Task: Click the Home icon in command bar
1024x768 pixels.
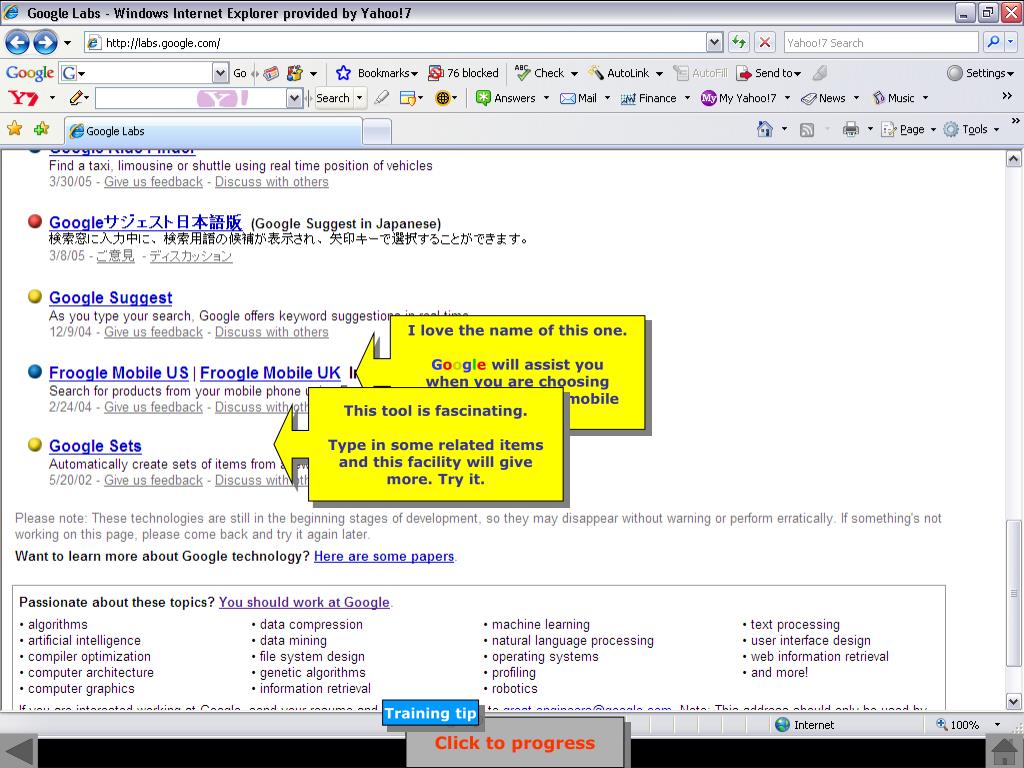Action: [765, 129]
